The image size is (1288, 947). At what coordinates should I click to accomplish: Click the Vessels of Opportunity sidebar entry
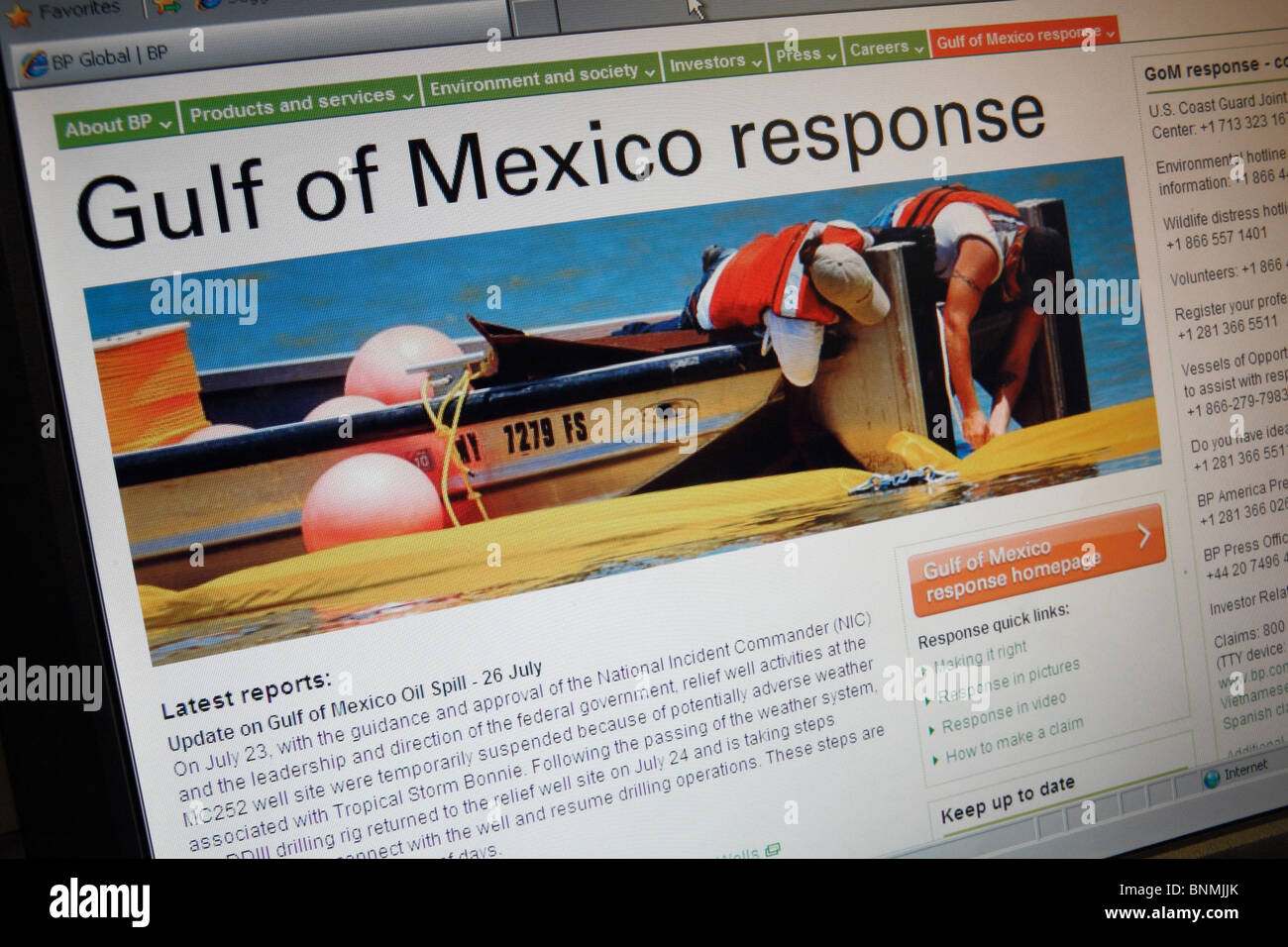pos(1234,384)
